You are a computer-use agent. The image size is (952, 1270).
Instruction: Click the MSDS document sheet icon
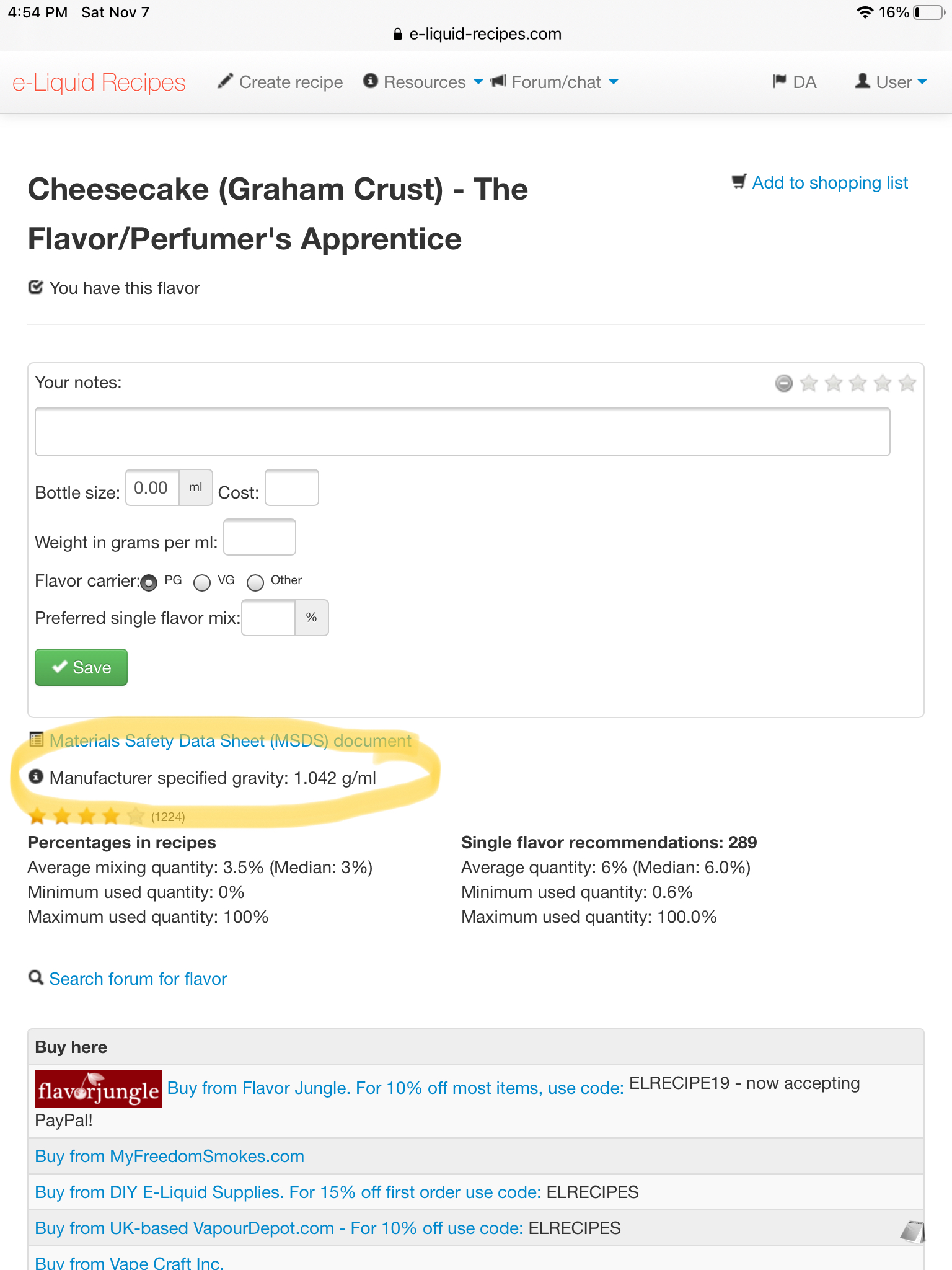[36, 740]
